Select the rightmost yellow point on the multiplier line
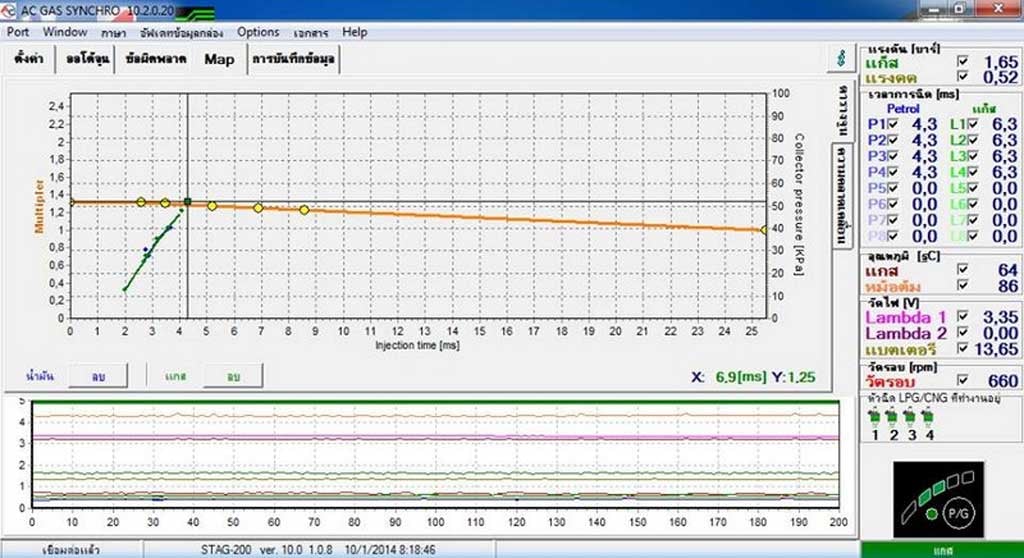 click(764, 230)
